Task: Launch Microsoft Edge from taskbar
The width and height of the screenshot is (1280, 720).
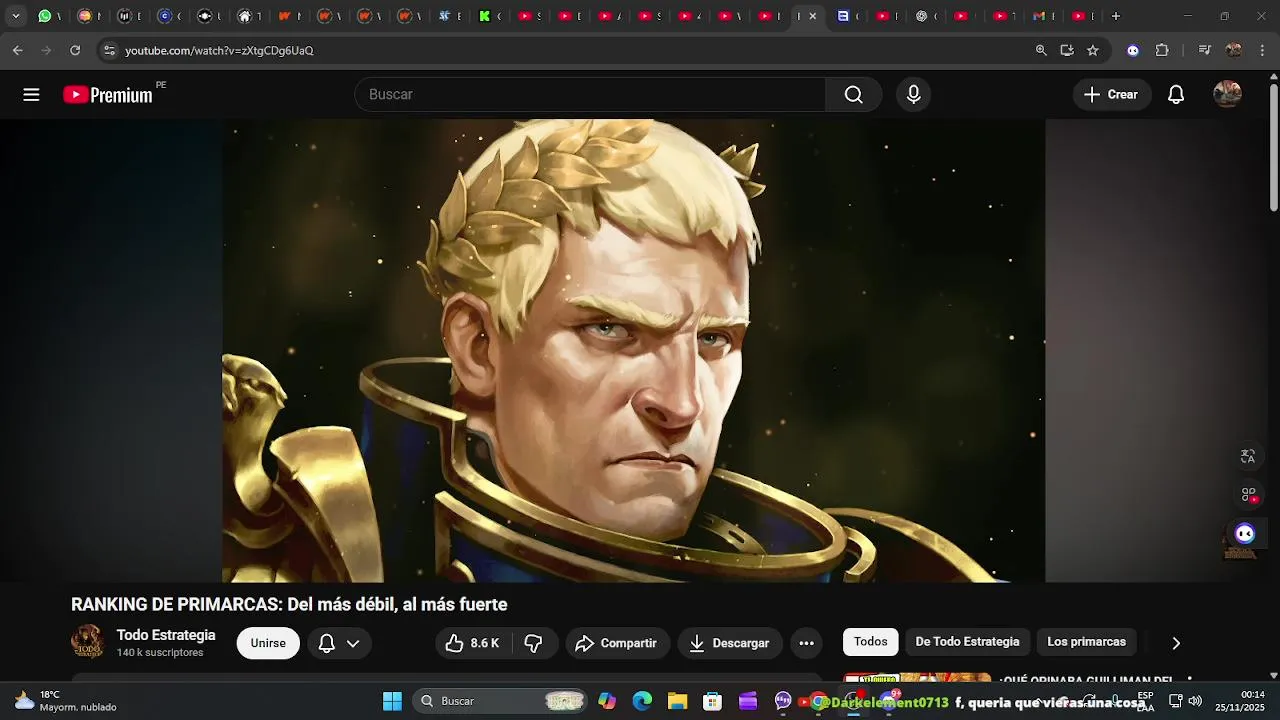Action: pyautogui.click(x=642, y=701)
